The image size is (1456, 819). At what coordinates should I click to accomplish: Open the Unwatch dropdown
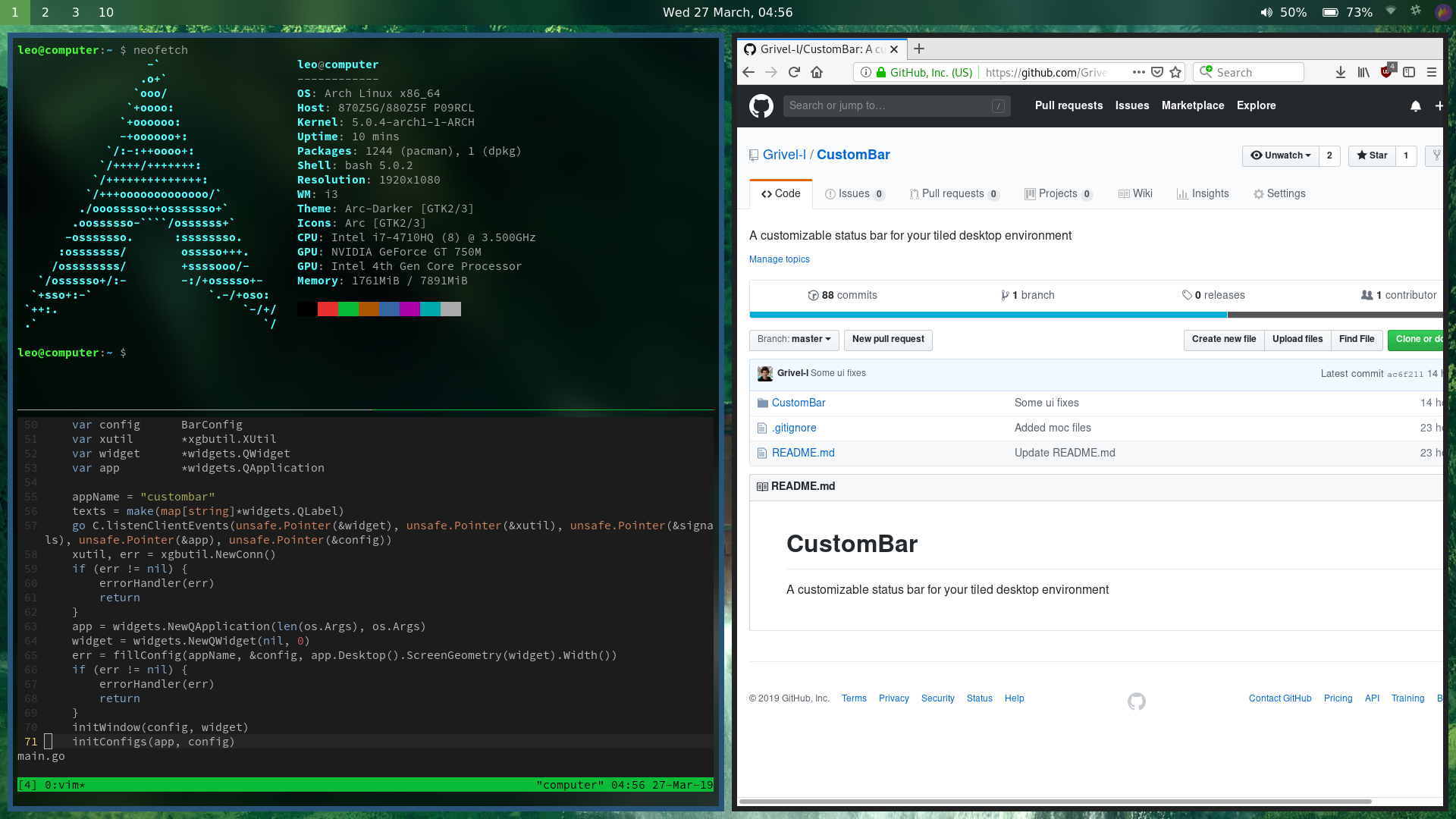[x=1280, y=155]
